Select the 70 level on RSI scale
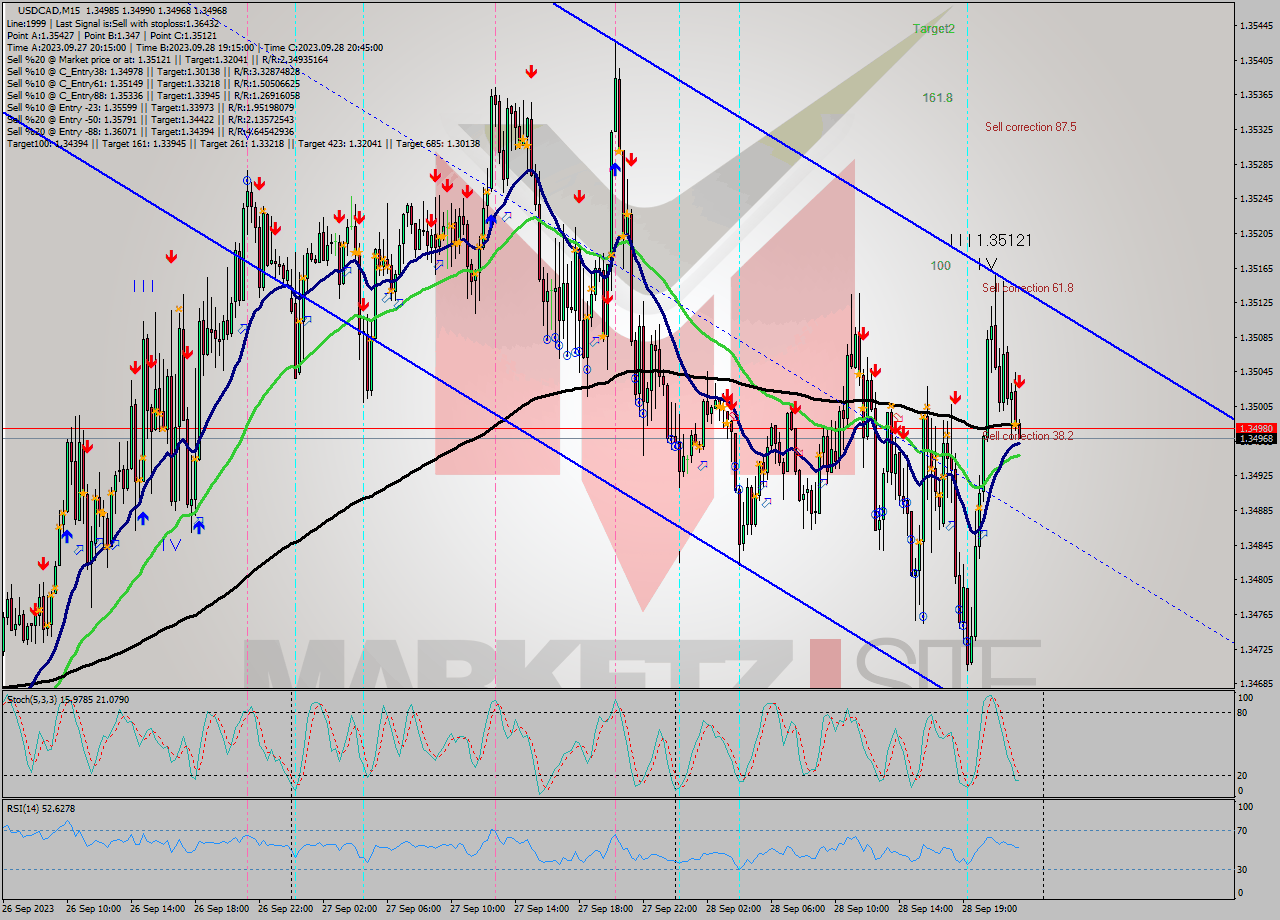Image resolution: width=1280 pixels, height=920 pixels. (x=1244, y=830)
